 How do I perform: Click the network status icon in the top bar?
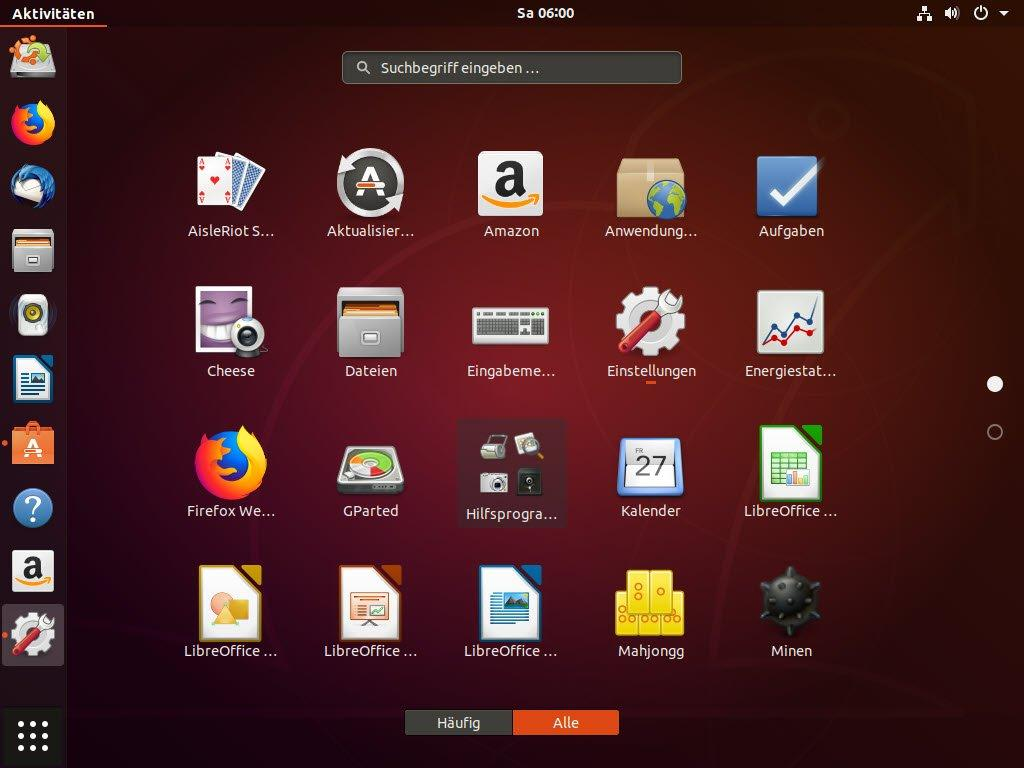(924, 13)
